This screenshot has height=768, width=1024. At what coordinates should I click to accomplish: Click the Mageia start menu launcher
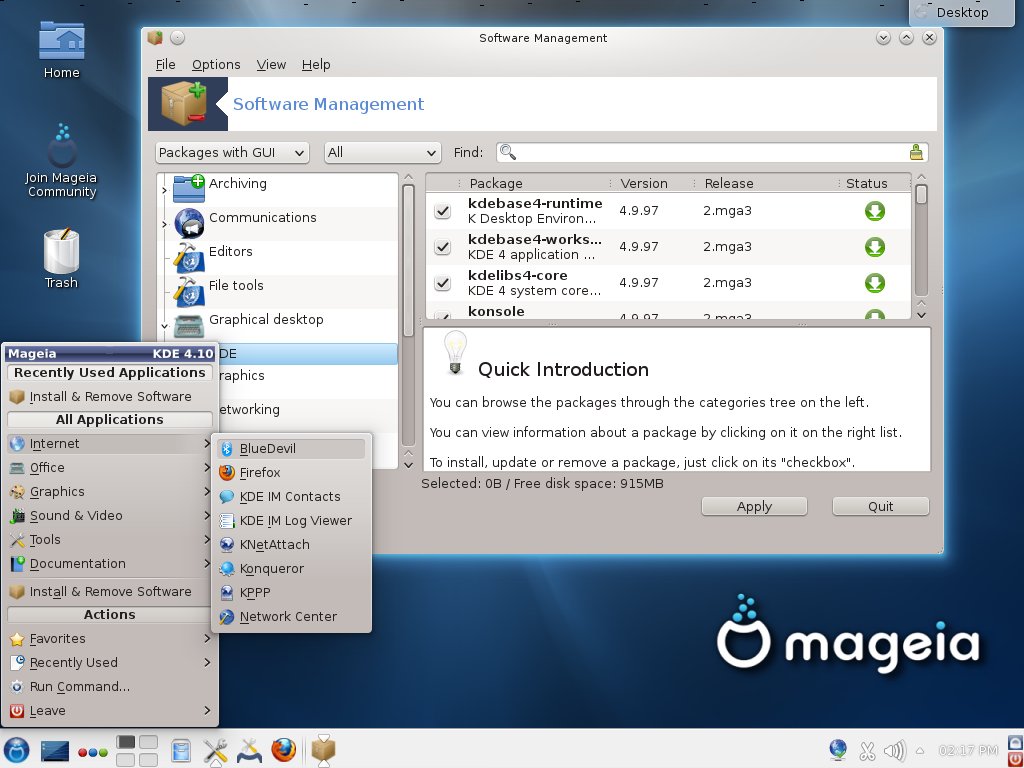(x=16, y=750)
